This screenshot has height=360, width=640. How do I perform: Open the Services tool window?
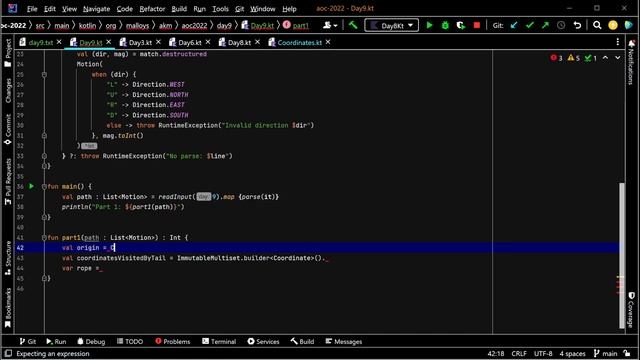pos(263,342)
